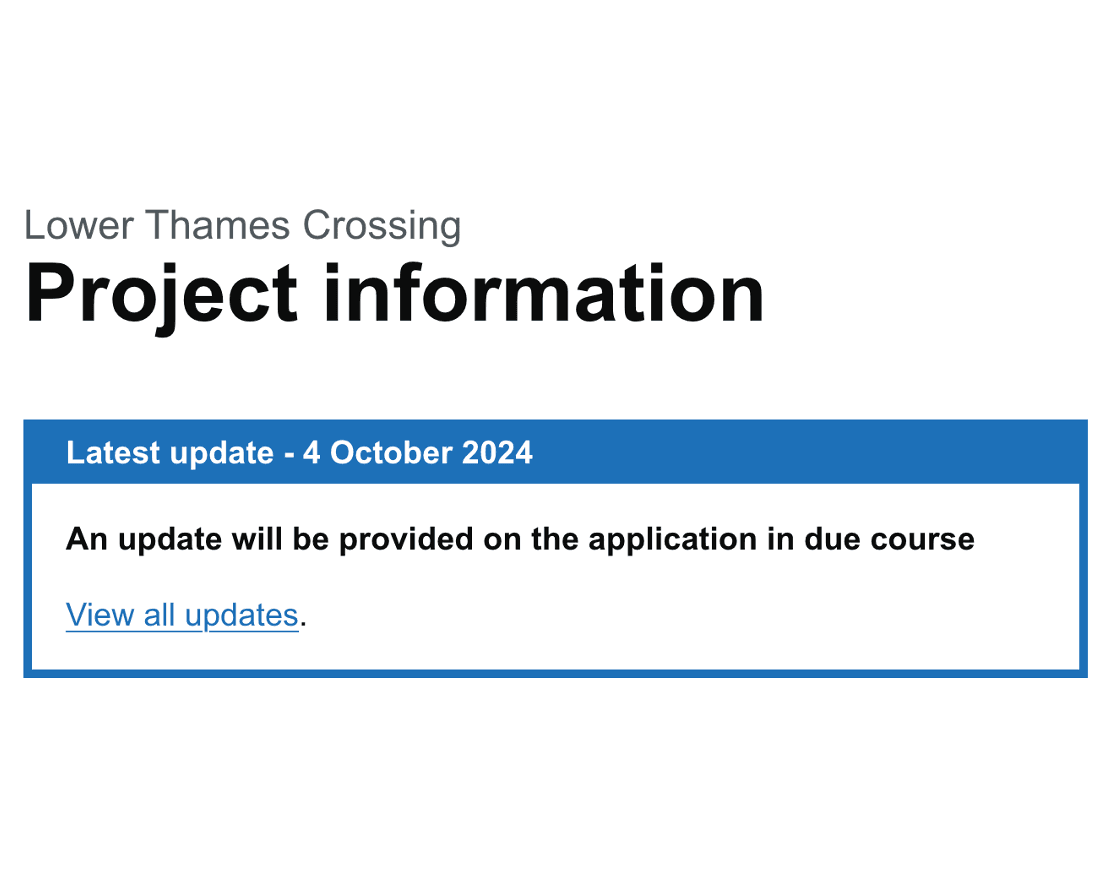Click the Project information page heading
Image resolution: width=1112 pixels, height=892 pixels.
[x=394, y=292]
